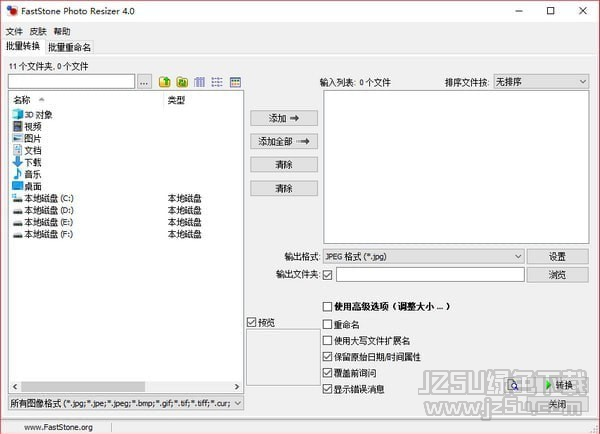Enable the 重命名 checkbox
Image resolution: width=600 pixels, height=434 pixels.
click(327, 325)
